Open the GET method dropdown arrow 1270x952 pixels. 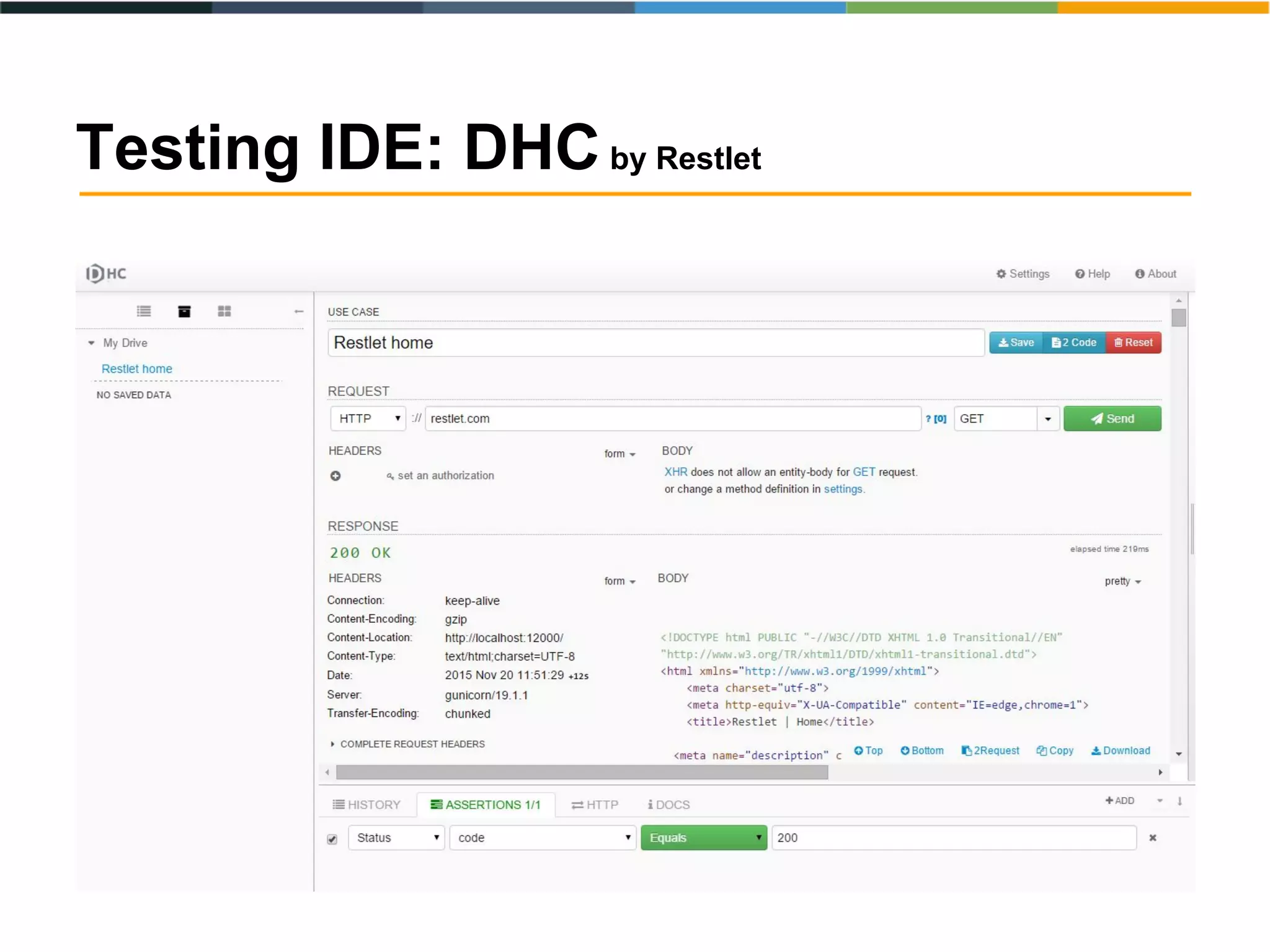pos(1048,419)
